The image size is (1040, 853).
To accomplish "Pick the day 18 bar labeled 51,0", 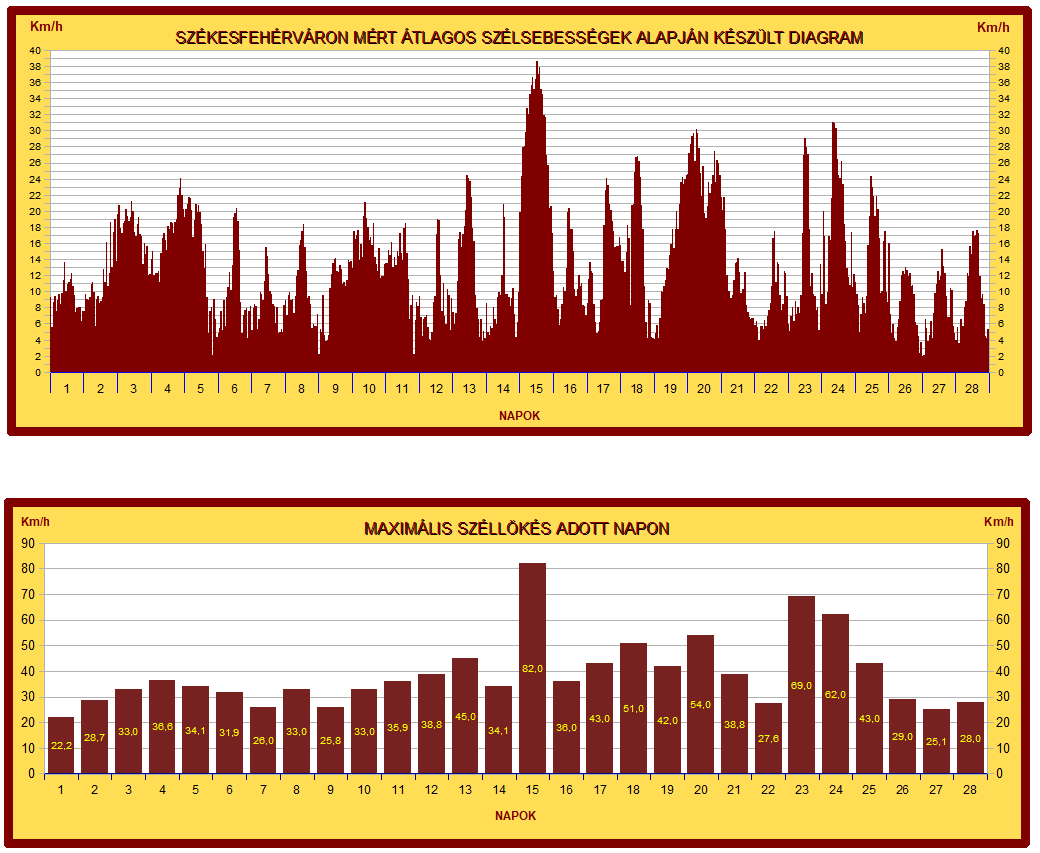I will [x=633, y=708].
